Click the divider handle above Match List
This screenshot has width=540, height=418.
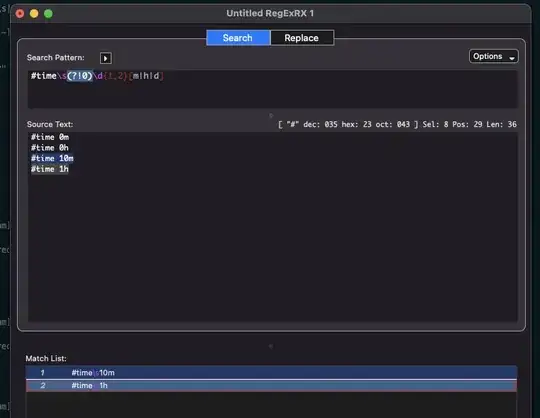point(271,346)
